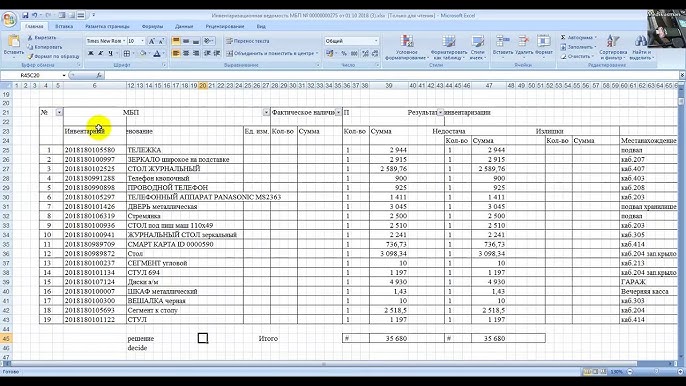The width and height of the screenshot is (686, 386).
Task: Open filter dropdown on Результаты инвентаризации header
Action: pyautogui.click(x=441, y=112)
